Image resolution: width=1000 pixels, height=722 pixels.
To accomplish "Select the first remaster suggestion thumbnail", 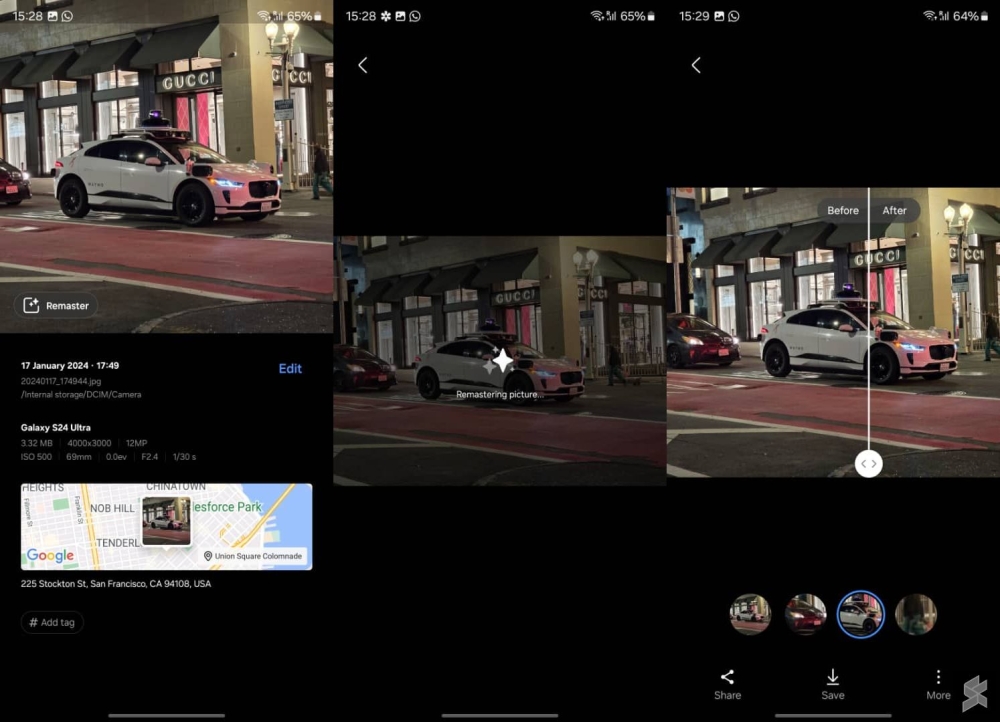I will point(751,614).
